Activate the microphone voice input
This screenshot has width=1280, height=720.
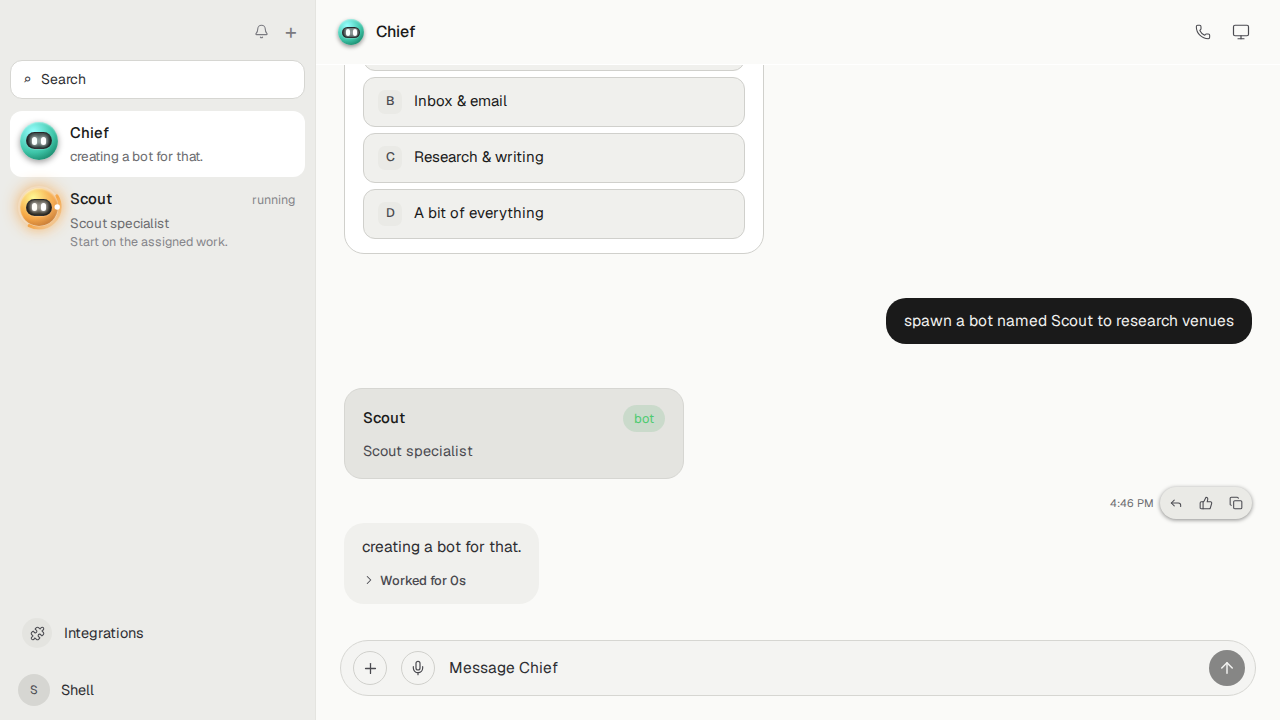[x=418, y=668]
